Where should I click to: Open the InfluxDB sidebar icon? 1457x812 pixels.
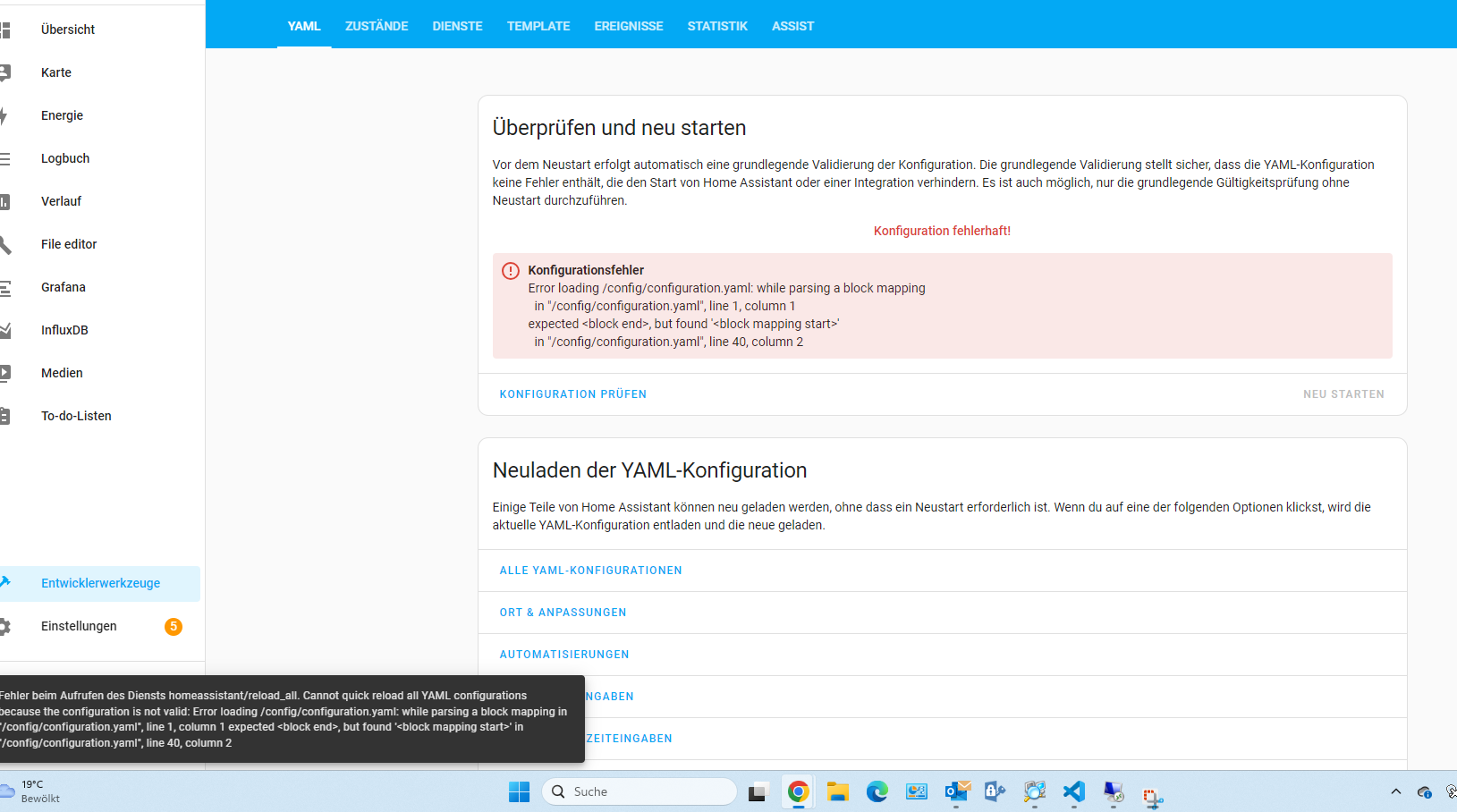pos(4,330)
